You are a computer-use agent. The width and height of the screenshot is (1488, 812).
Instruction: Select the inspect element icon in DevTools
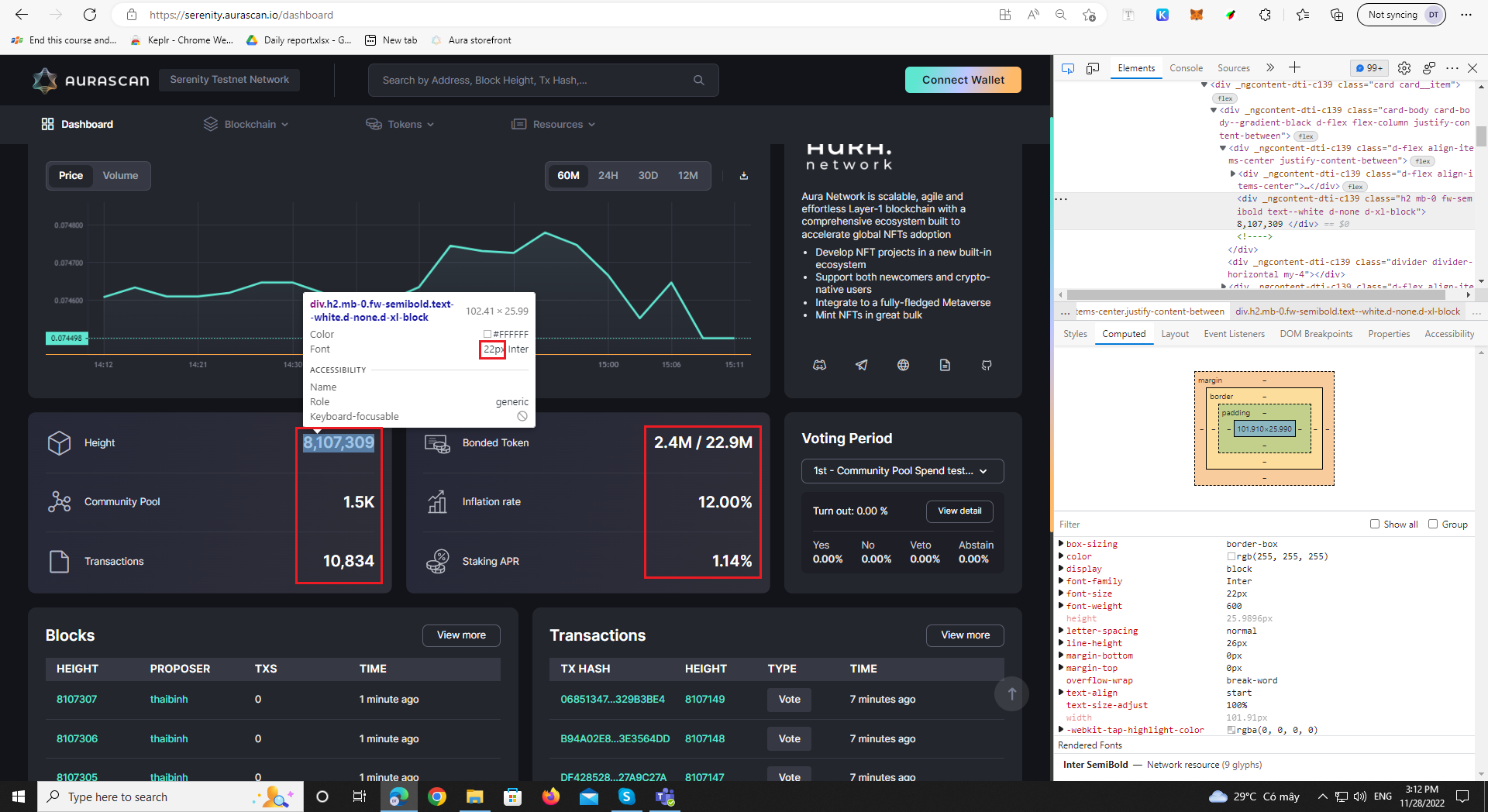coord(1068,68)
